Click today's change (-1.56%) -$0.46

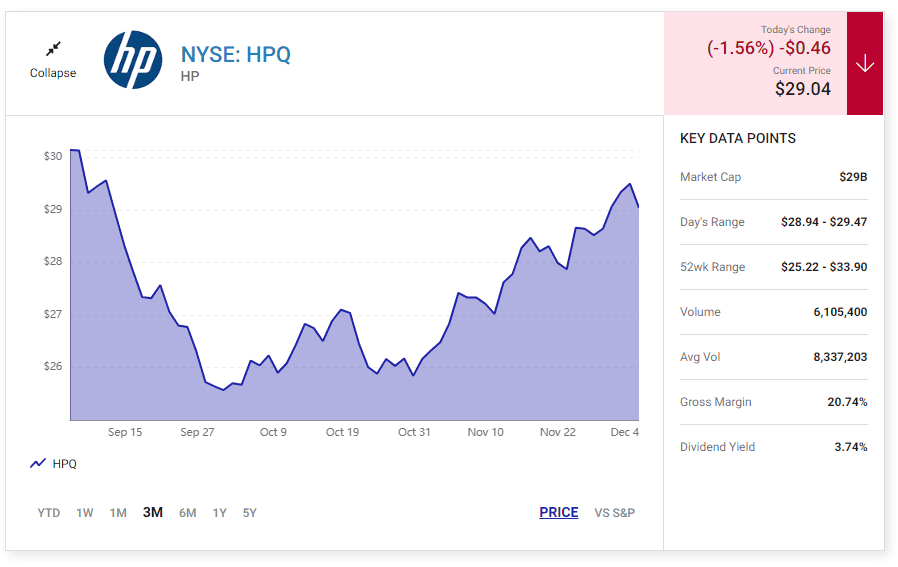click(x=769, y=48)
